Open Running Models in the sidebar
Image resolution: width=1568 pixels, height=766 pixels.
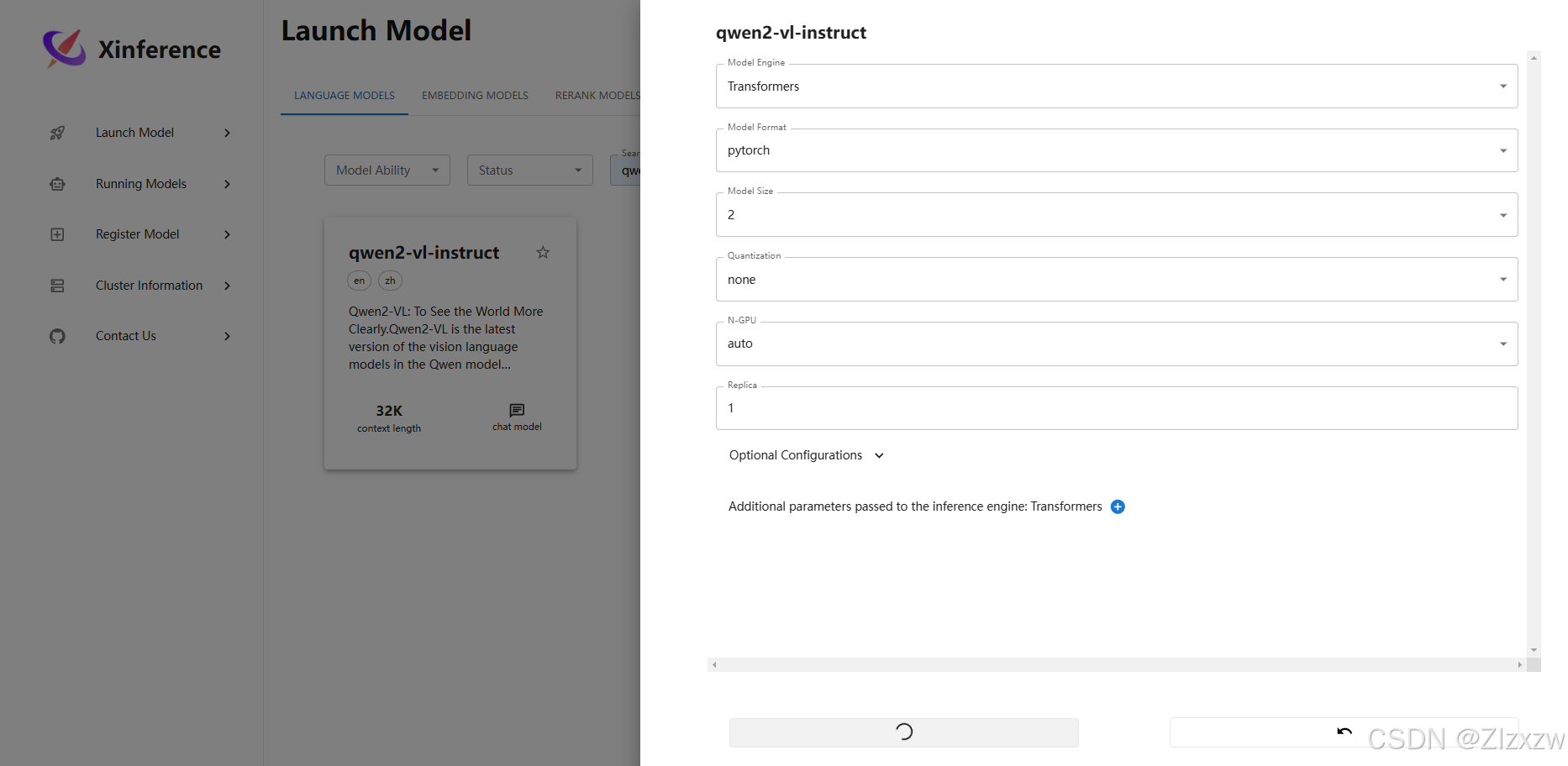(141, 184)
